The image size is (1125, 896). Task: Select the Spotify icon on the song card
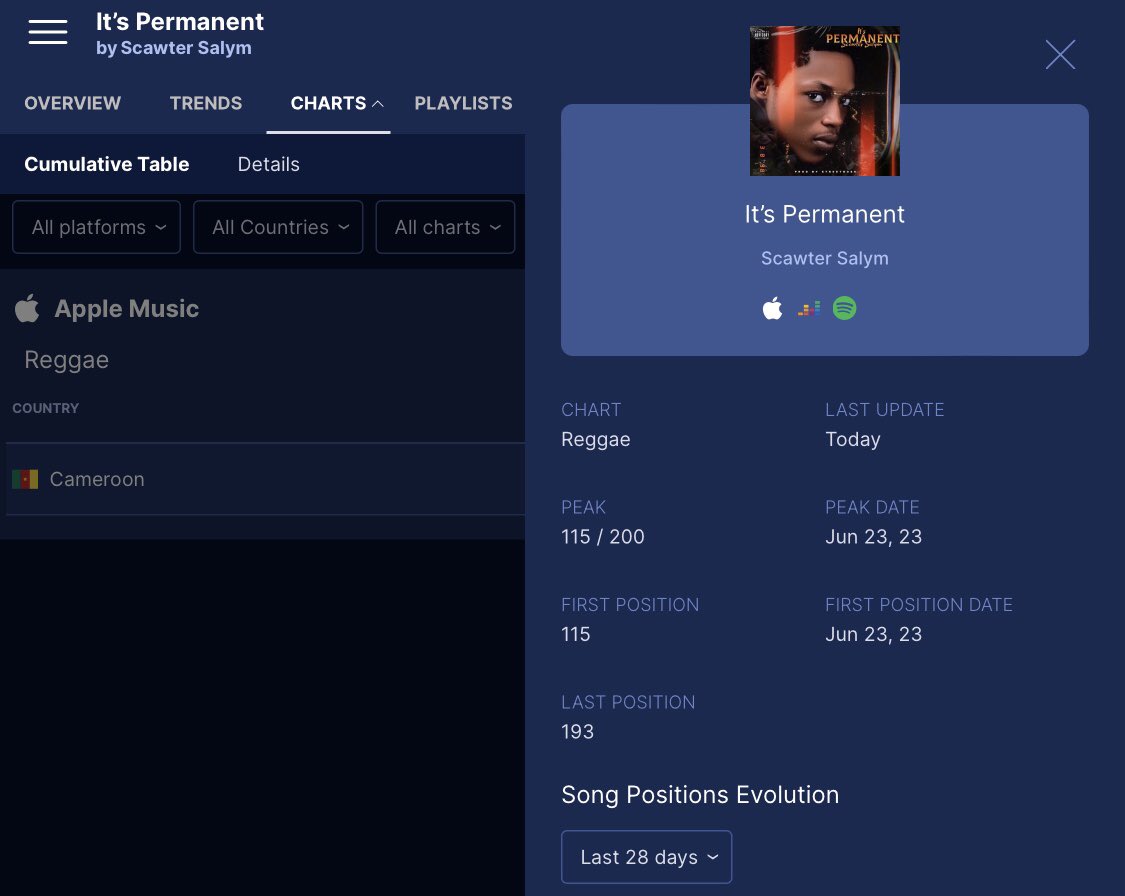(844, 307)
